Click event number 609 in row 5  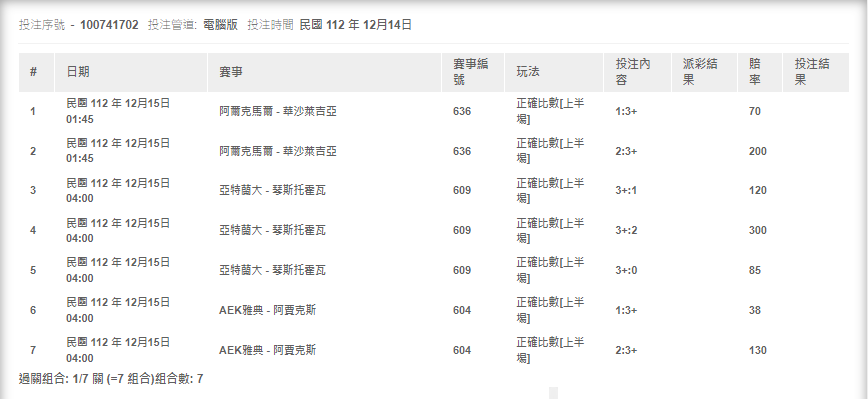tap(462, 270)
